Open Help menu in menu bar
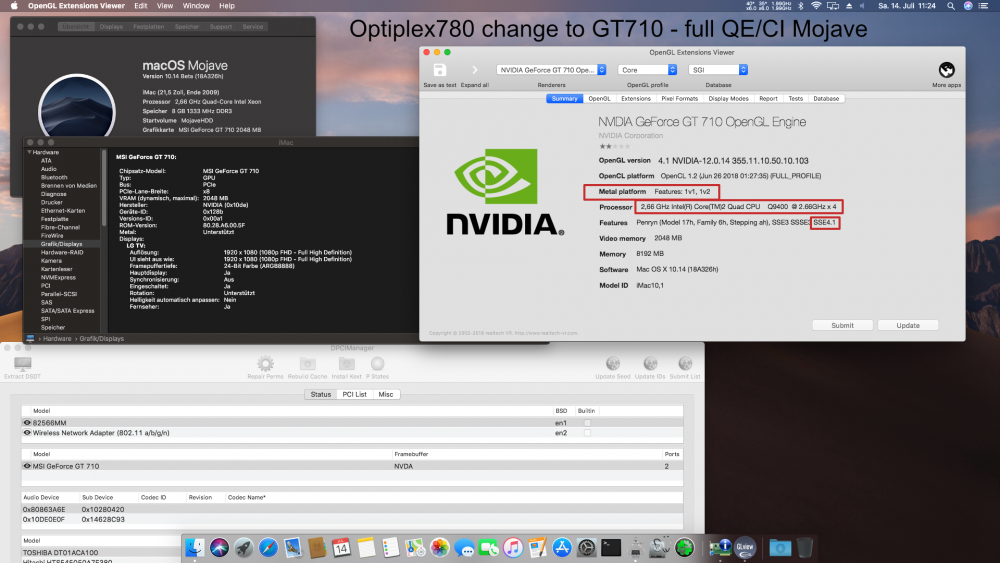 tap(227, 6)
